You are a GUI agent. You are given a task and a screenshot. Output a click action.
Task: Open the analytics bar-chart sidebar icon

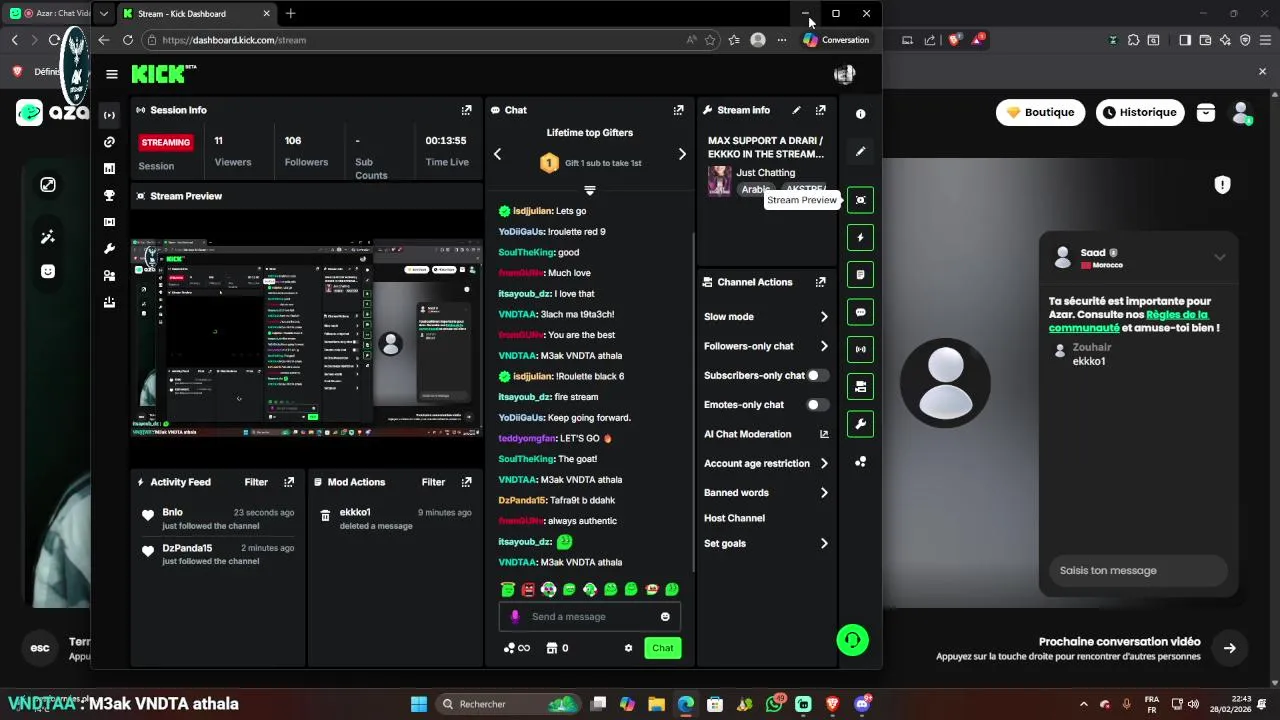pos(110,169)
